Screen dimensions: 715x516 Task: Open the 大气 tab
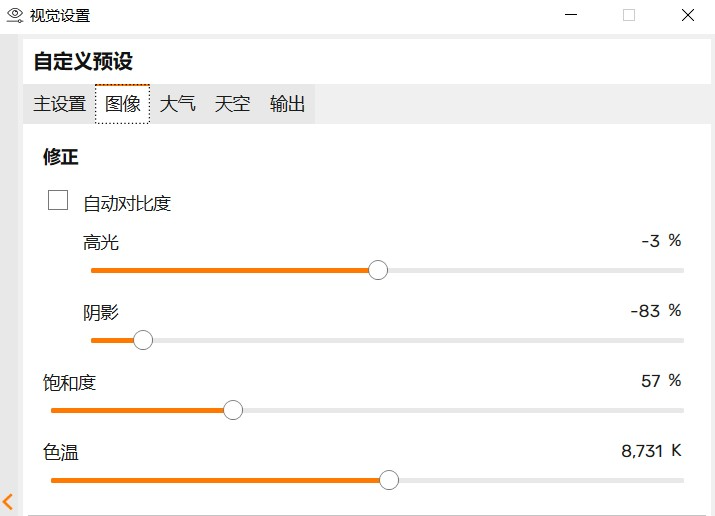point(177,104)
